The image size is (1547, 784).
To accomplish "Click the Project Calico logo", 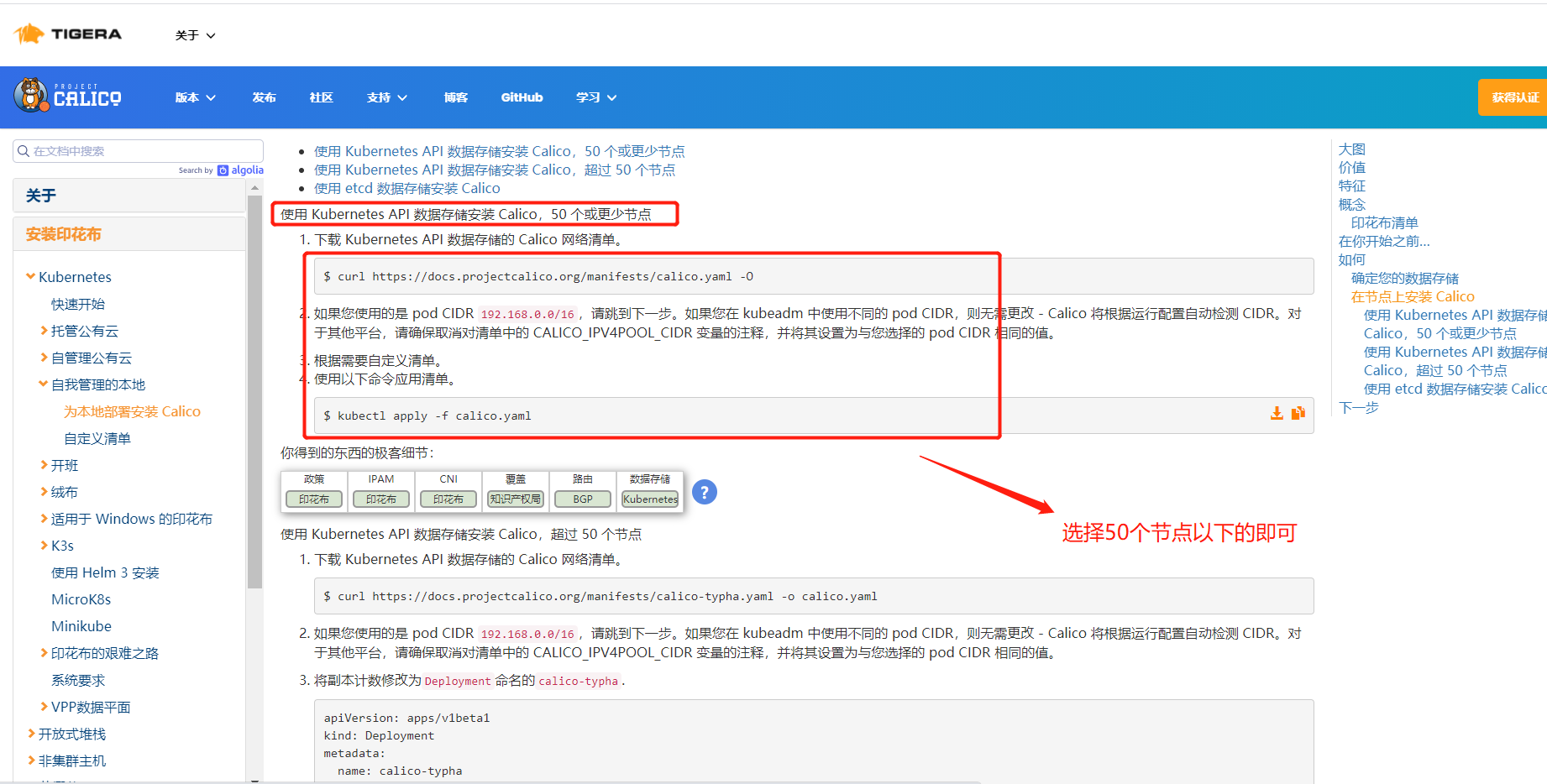I will click(x=68, y=95).
